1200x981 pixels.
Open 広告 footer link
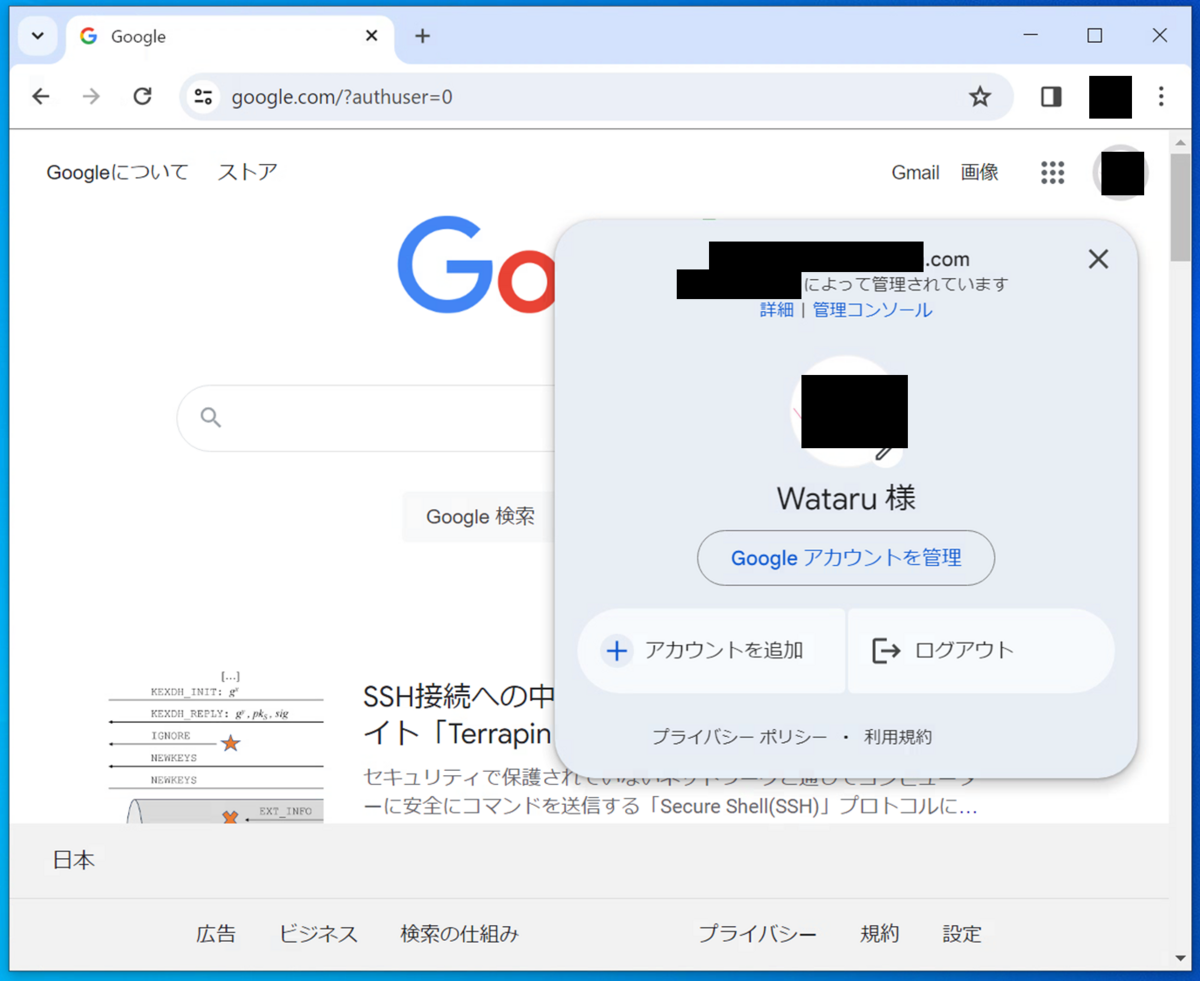pyautogui.click(x=216, y=934)
